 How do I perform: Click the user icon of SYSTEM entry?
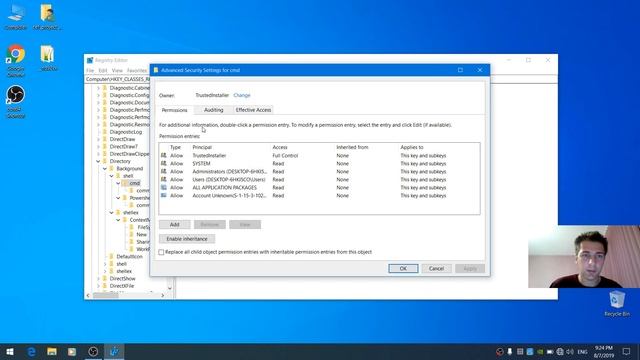click(x=164, y=163)
